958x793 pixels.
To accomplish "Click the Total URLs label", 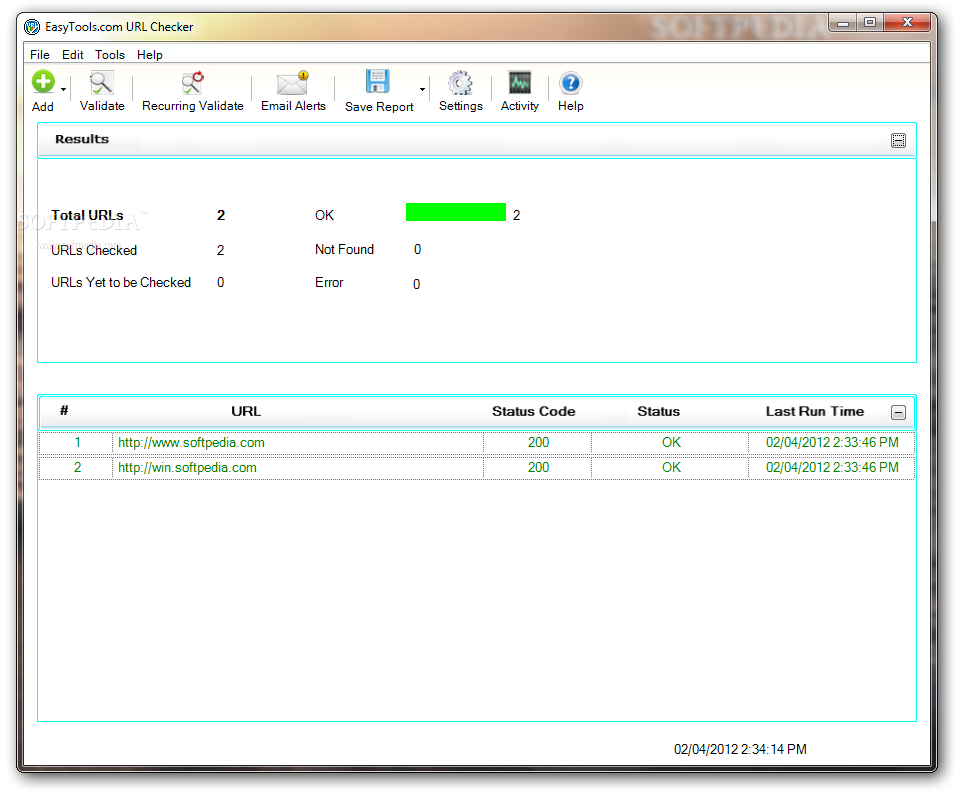I will [87, 215].
